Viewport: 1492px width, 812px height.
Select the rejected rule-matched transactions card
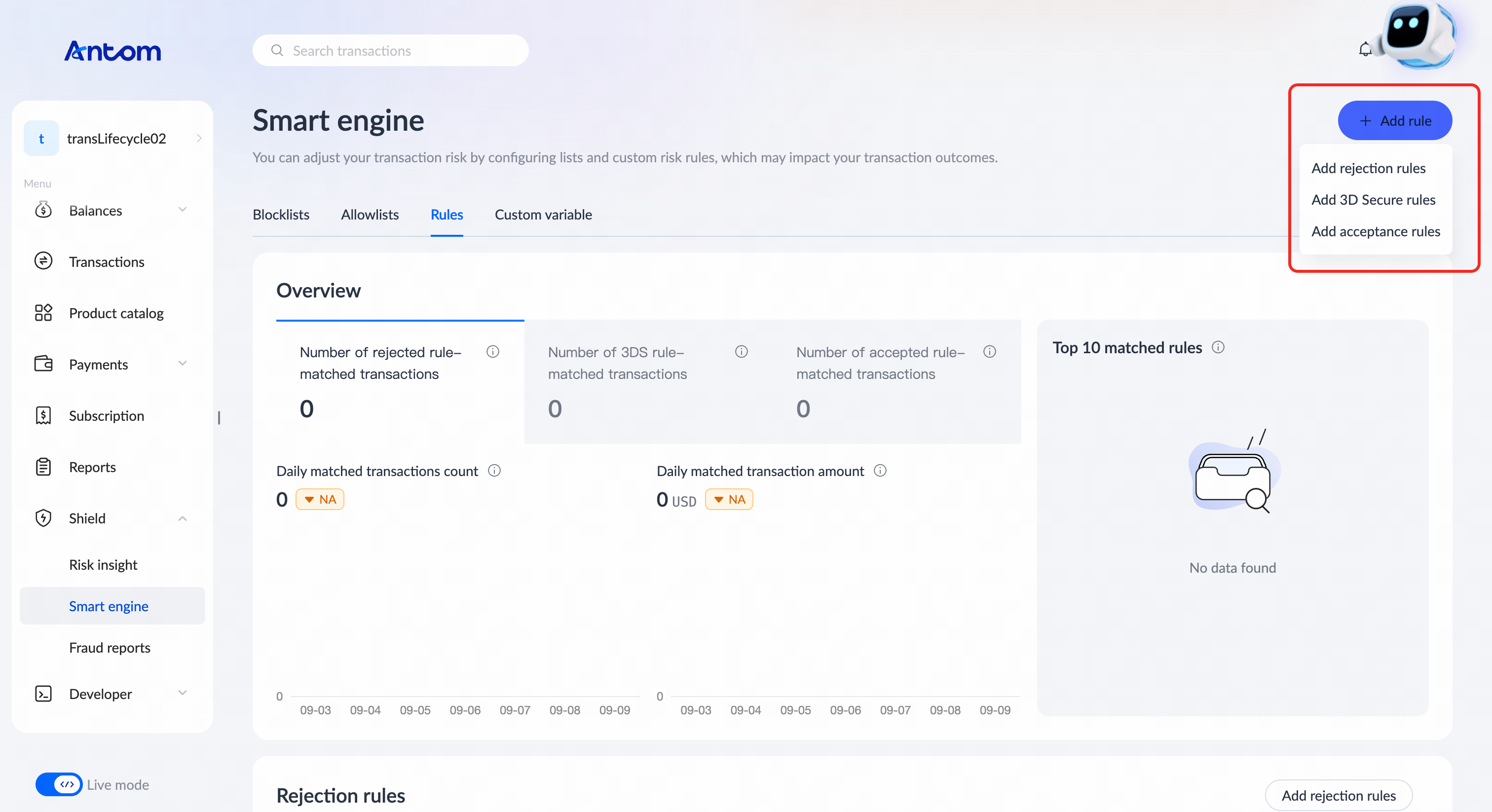click(x=400, y=382)
